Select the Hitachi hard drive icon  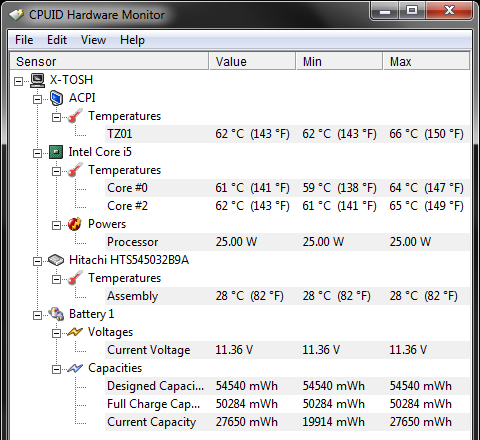[x=56, y=260]
